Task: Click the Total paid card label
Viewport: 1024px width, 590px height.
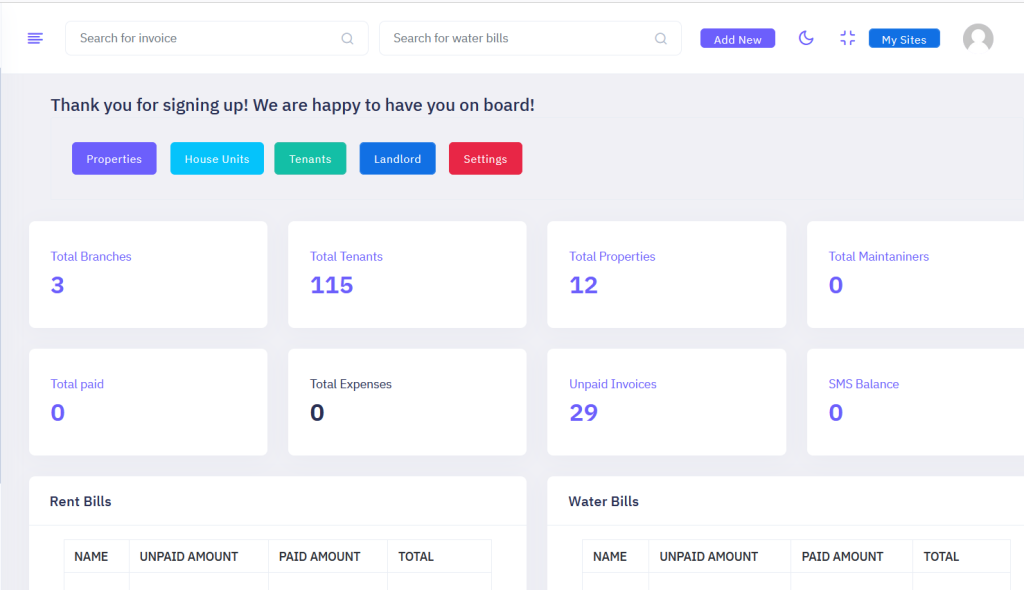Action: (77, 384)
